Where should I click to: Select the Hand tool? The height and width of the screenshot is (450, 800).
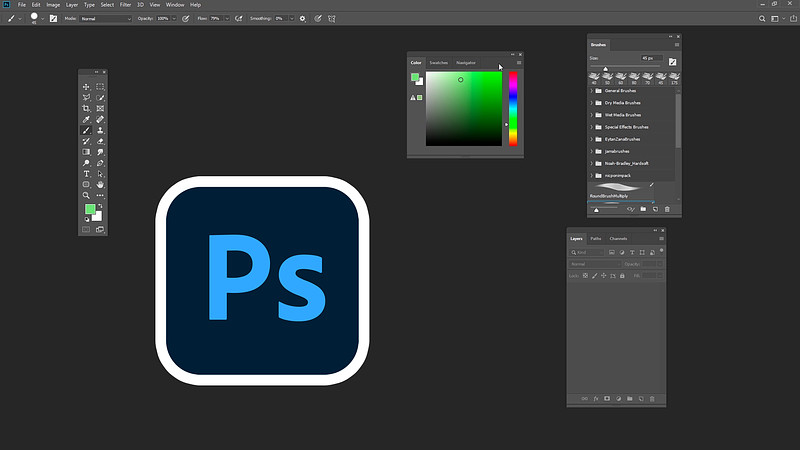pos(100,185)
